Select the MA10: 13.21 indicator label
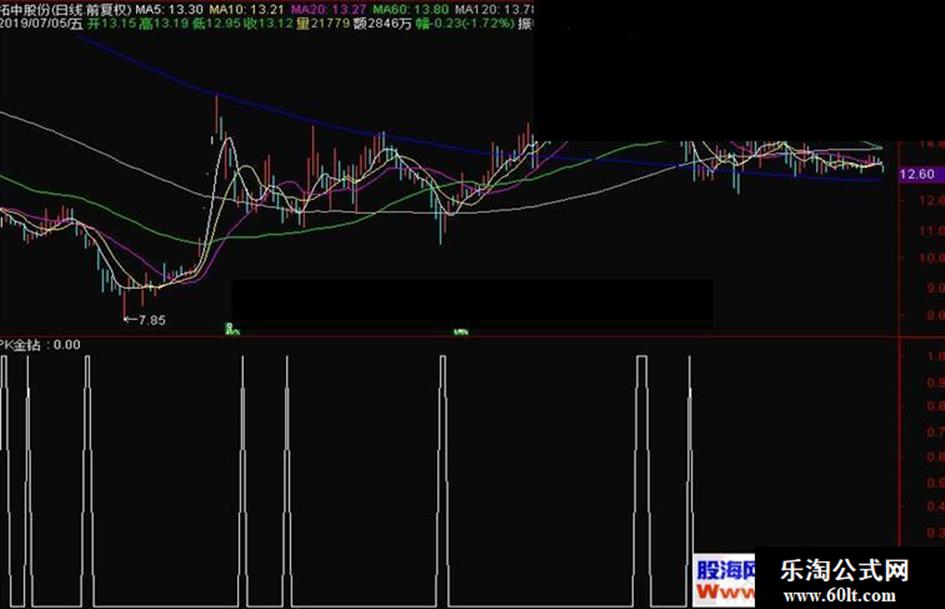The width and height of the screenshot is (945, 609). [x=246, y=9]
